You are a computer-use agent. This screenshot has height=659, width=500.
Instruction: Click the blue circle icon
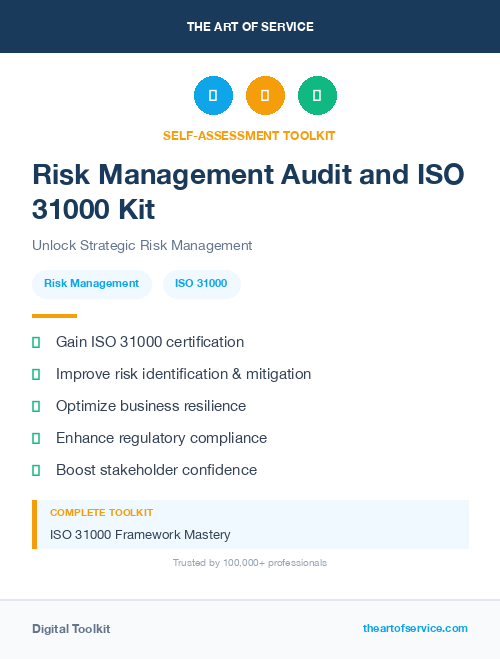213,95
